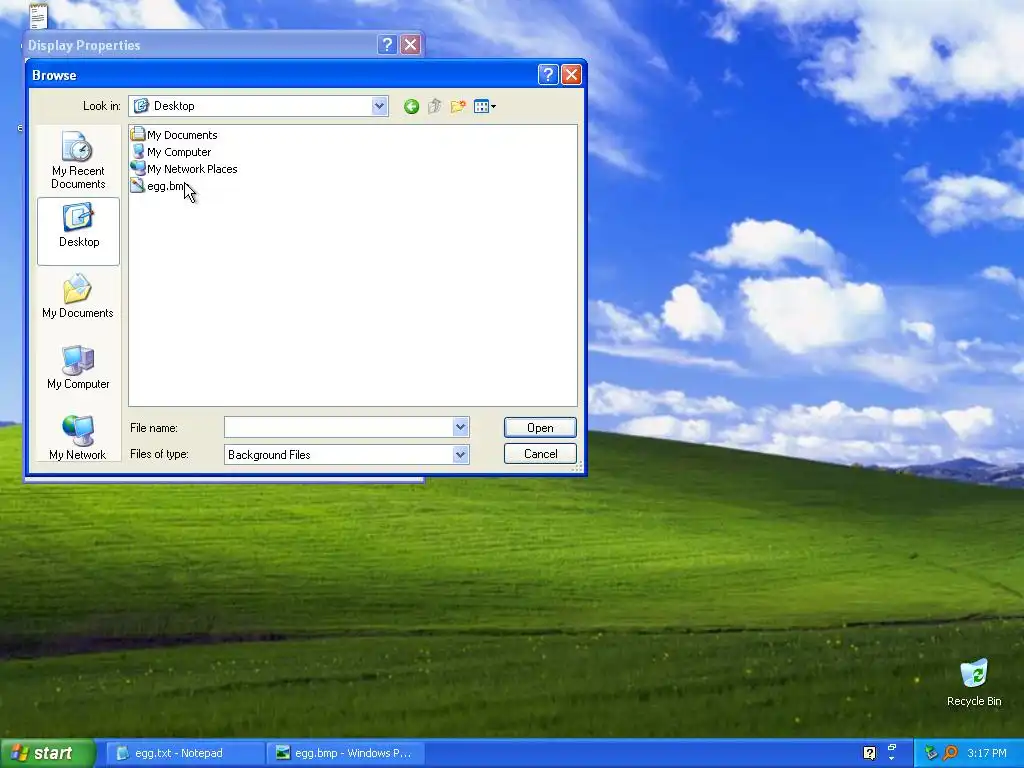Go back using the green back arrow

click(411, 106)
